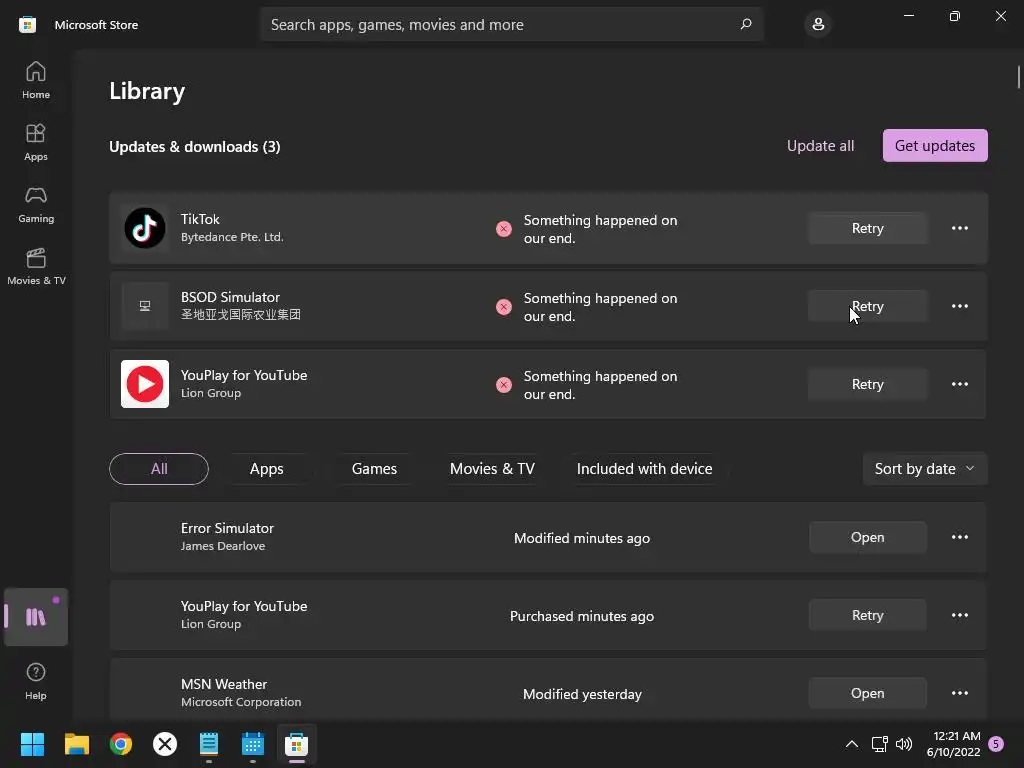This screenshot has width=1024, height=768.
Task: Open more options for YouPlay update row
Action: point(959,384)
